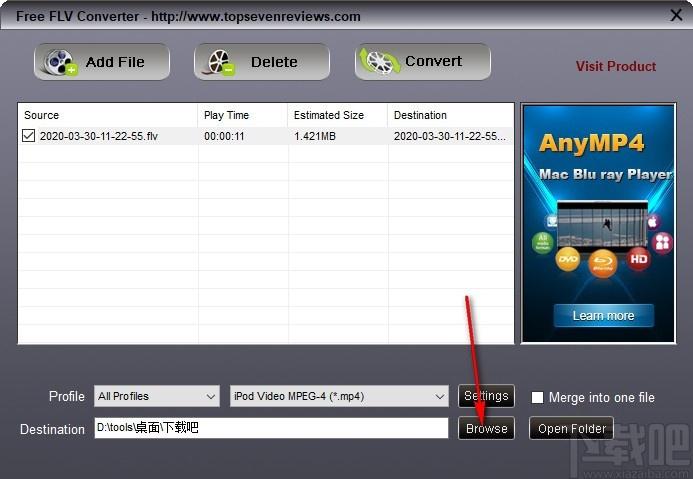Click the AnyMP4 ad banner title

click(x=591, y=143)
